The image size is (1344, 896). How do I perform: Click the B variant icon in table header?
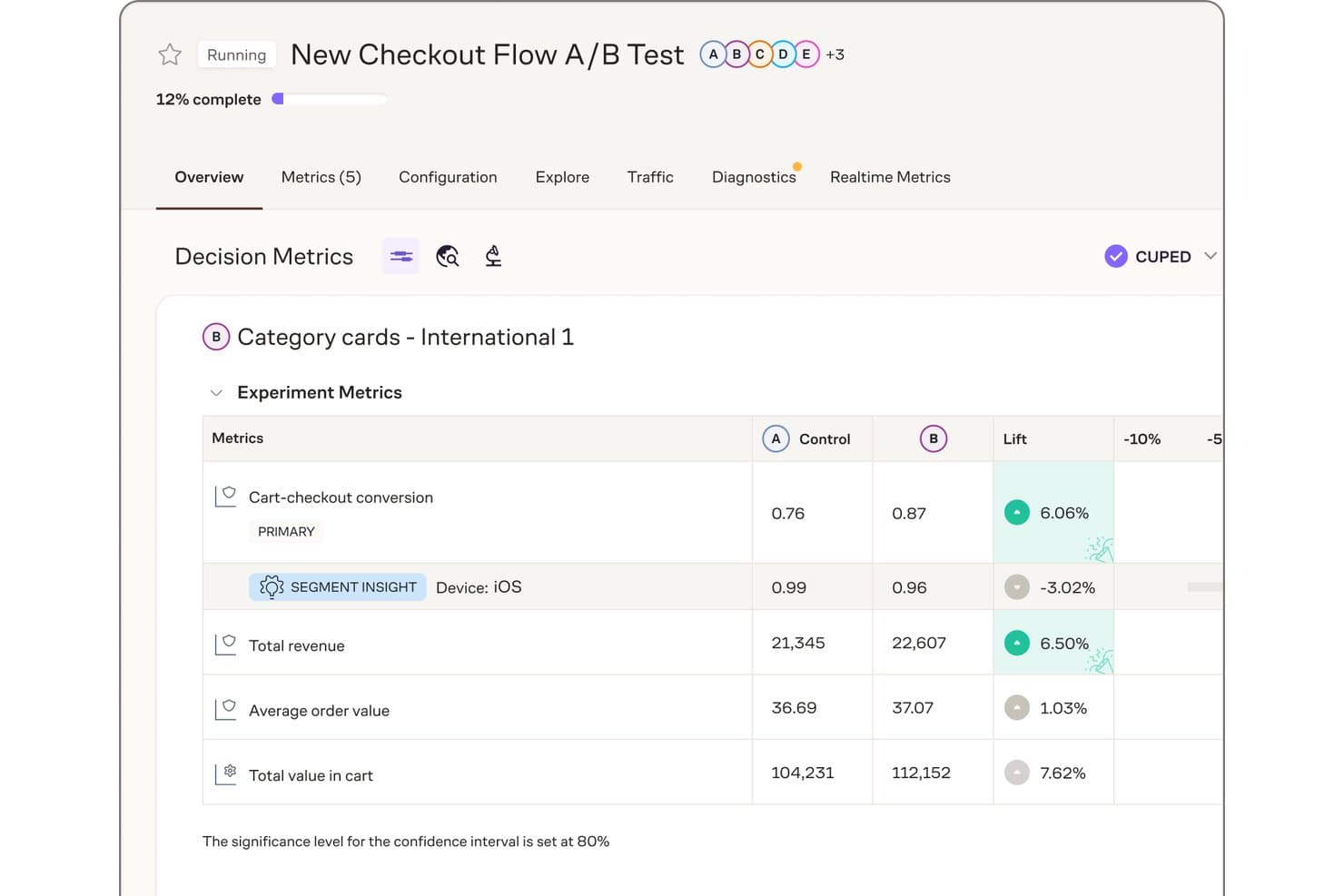click(x=934, y=438)
